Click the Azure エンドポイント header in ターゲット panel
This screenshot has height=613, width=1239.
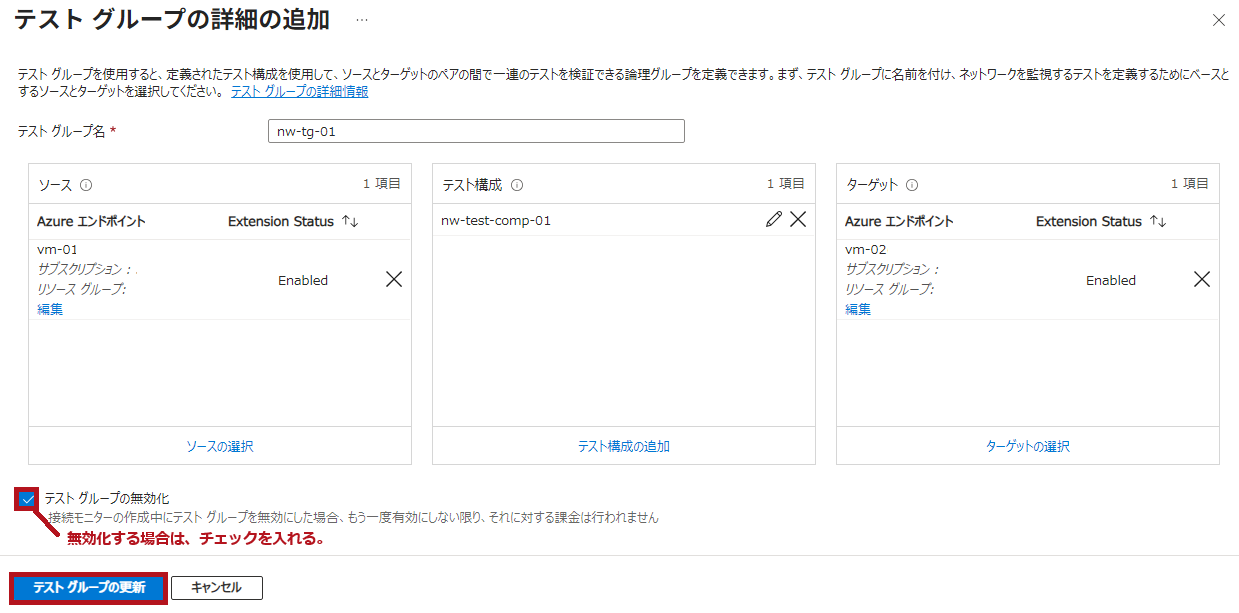point(899,221)
